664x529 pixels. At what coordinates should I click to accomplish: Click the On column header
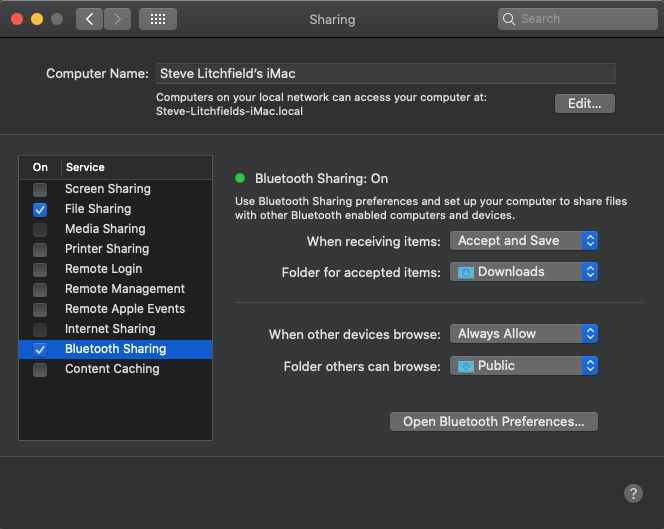(40, 167)
